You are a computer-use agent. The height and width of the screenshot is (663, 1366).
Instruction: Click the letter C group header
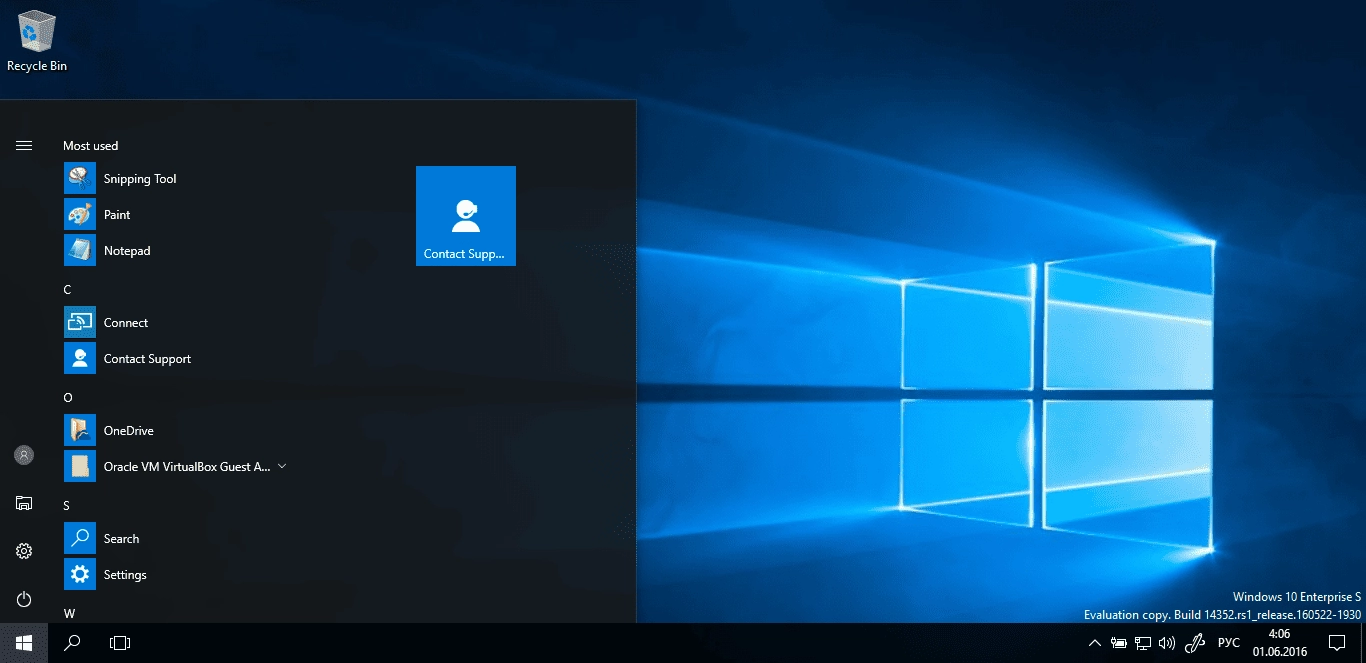coord(67,290)
